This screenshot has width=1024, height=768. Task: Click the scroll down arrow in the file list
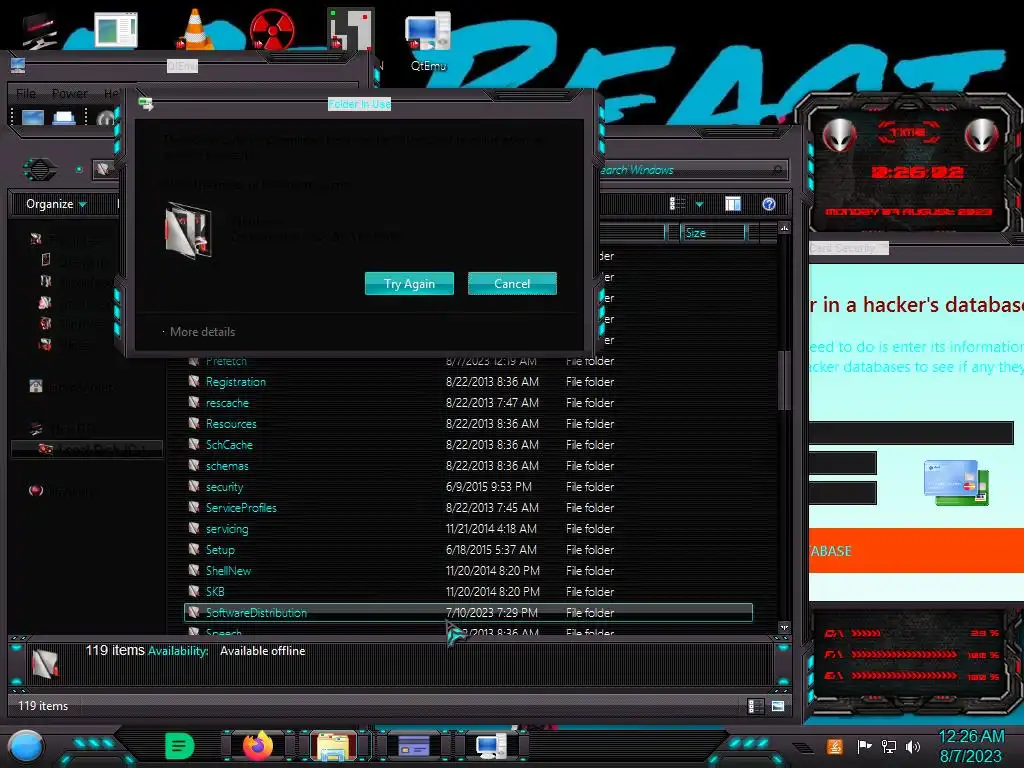coord(784,628)
